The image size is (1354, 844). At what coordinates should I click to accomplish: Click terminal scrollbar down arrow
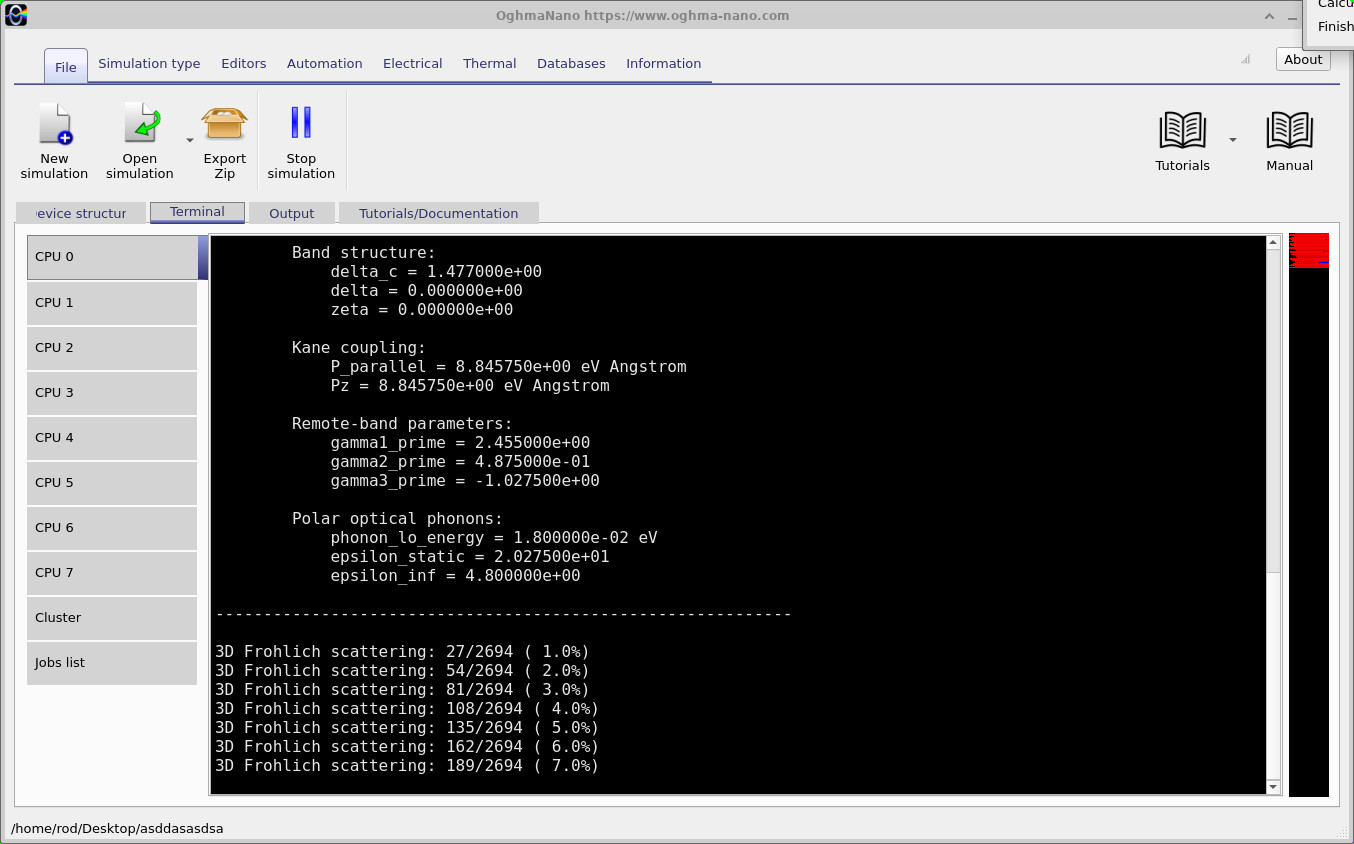click(1273, 787)
